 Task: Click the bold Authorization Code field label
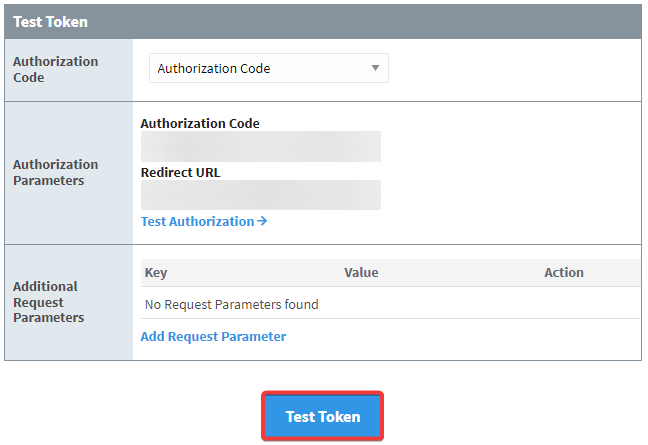(x=200, y=124)
